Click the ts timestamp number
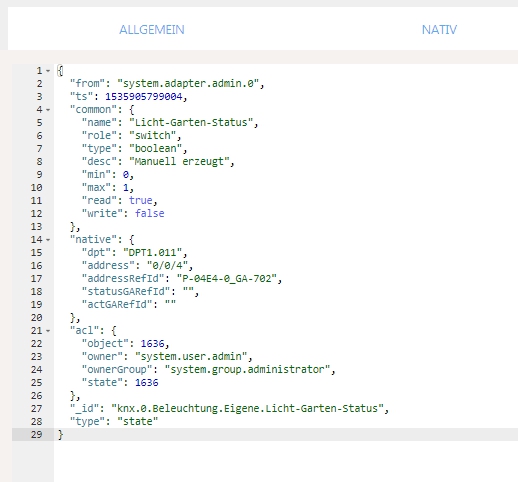The width and height of the screenshot is (518, 482). 144,96
